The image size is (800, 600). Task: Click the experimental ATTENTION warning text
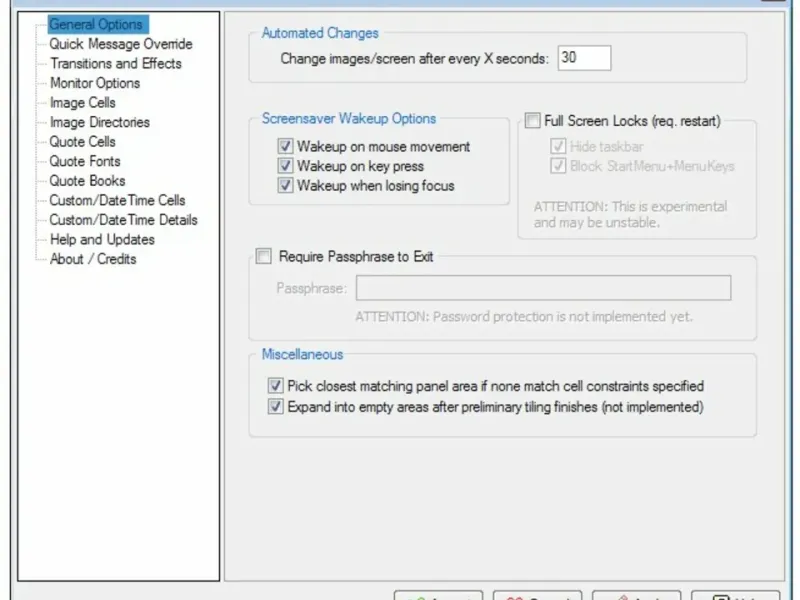click(631, 214)
